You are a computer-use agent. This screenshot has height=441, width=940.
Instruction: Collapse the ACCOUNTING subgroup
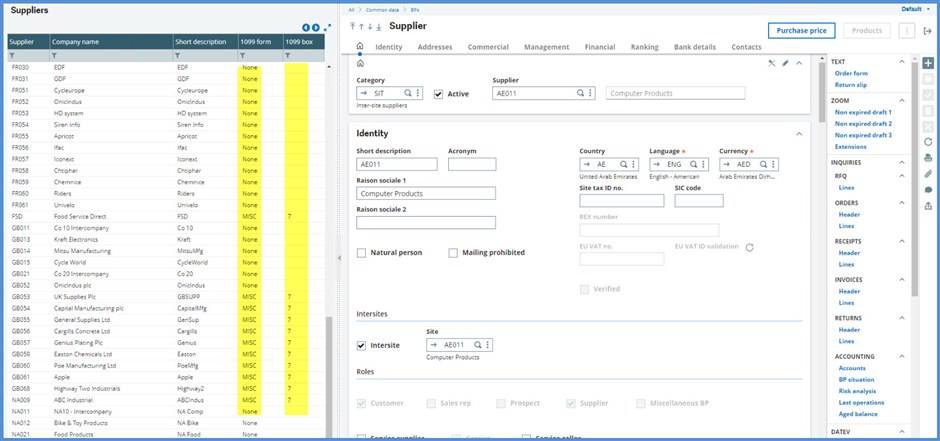902,357
